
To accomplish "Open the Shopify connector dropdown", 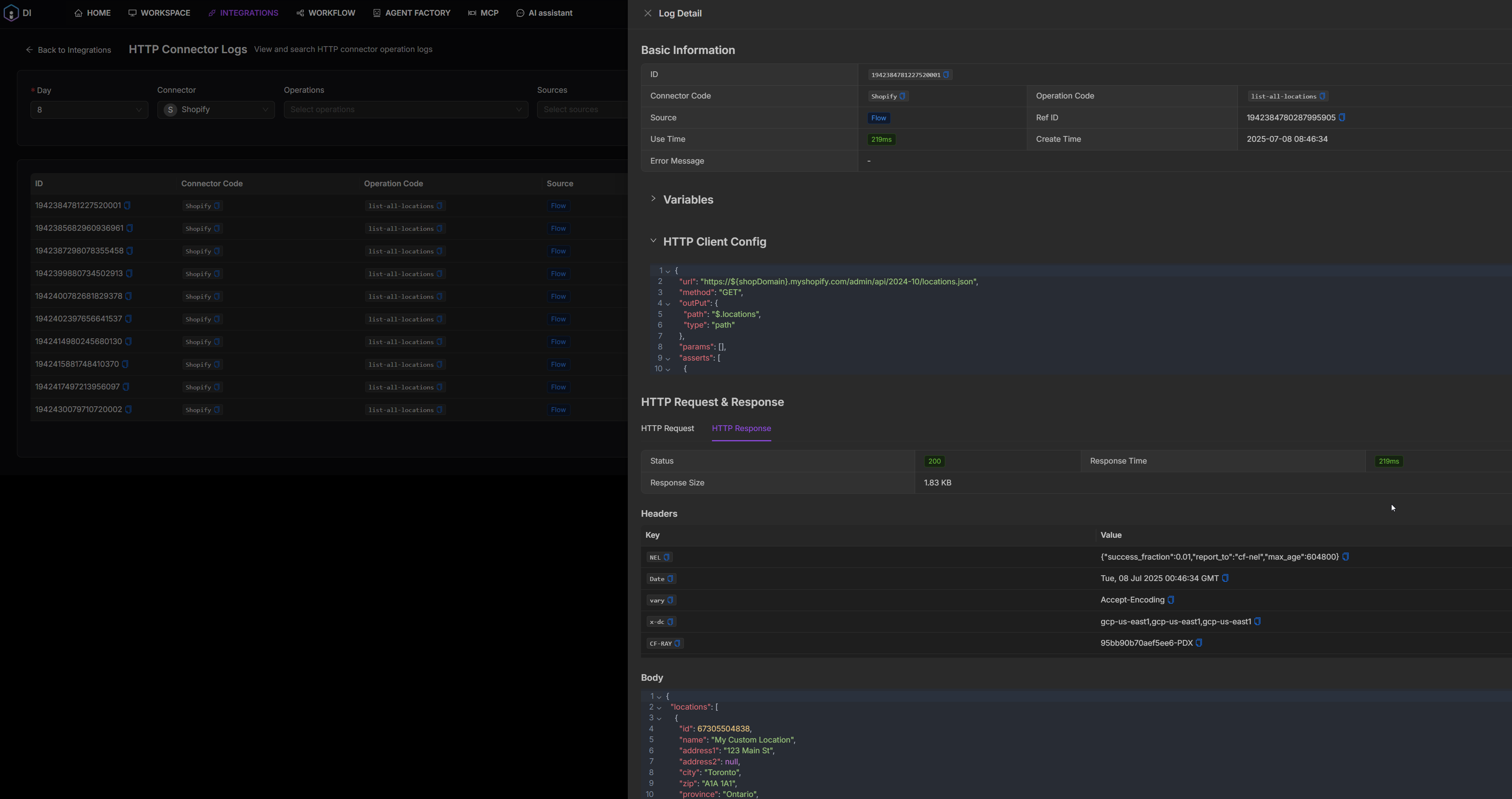I will pyautogui.click(x=216, y=110).
